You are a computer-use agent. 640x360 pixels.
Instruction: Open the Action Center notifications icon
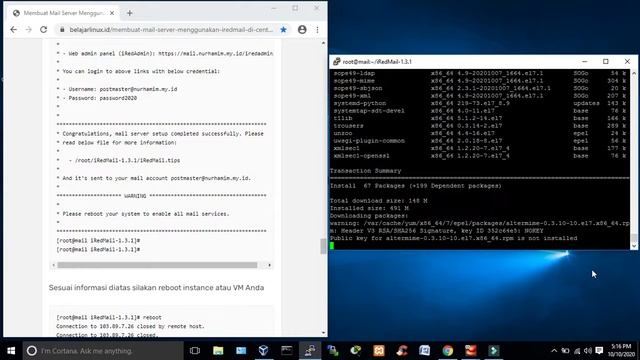[x=599, y=351]
